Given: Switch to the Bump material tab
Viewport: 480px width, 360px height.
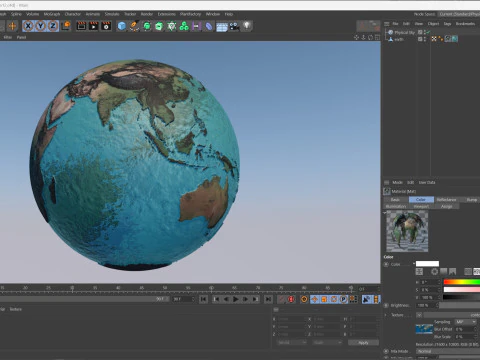Looking at the screenshot, I should (471, 199).
